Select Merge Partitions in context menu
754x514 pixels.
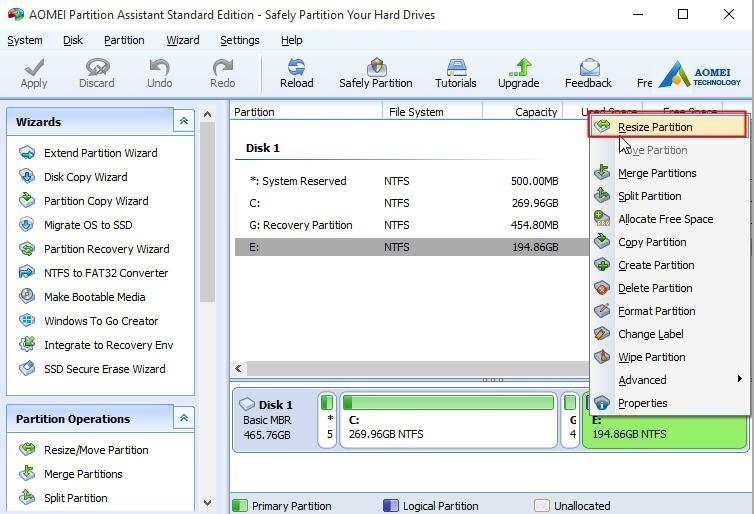[x=668, y=173]
